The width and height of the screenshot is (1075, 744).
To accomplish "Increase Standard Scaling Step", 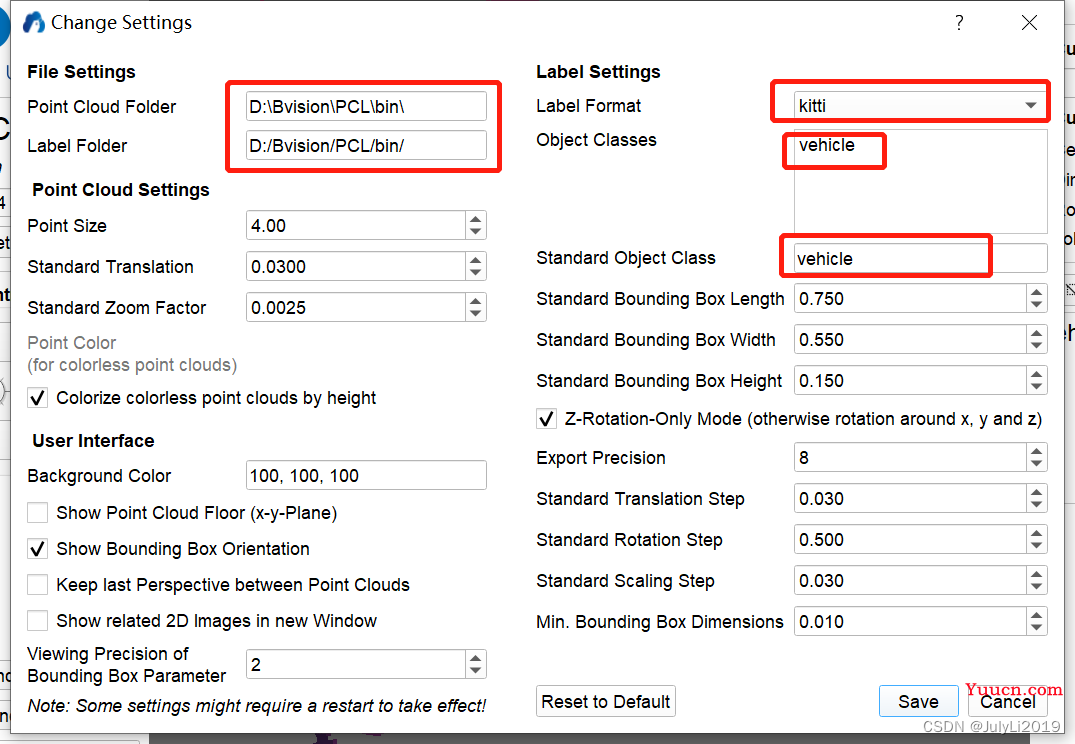I will pyautogui.click(x=1037, y=575).
